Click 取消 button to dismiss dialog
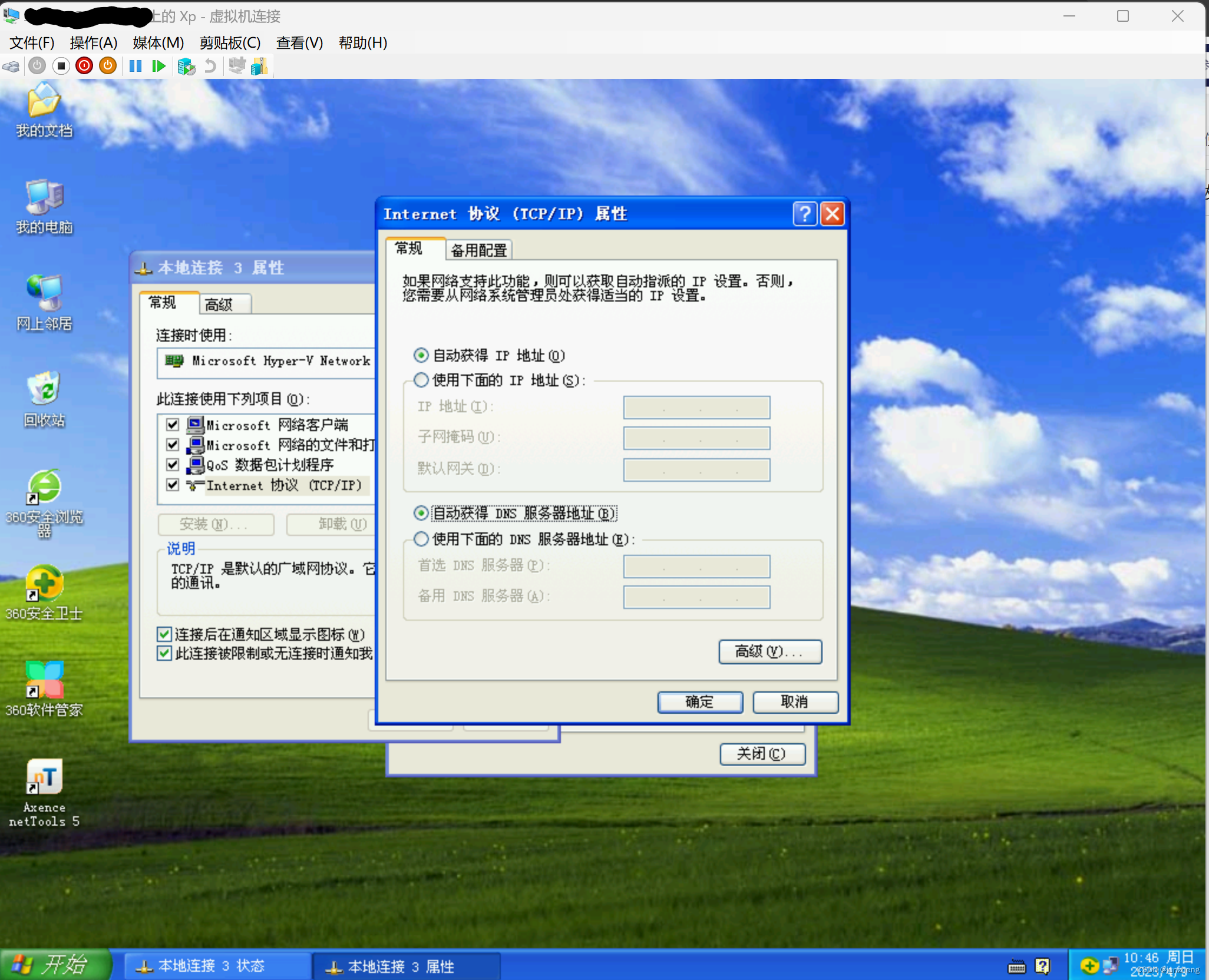This screenshot has width=1209, height=980. point(796,701)
